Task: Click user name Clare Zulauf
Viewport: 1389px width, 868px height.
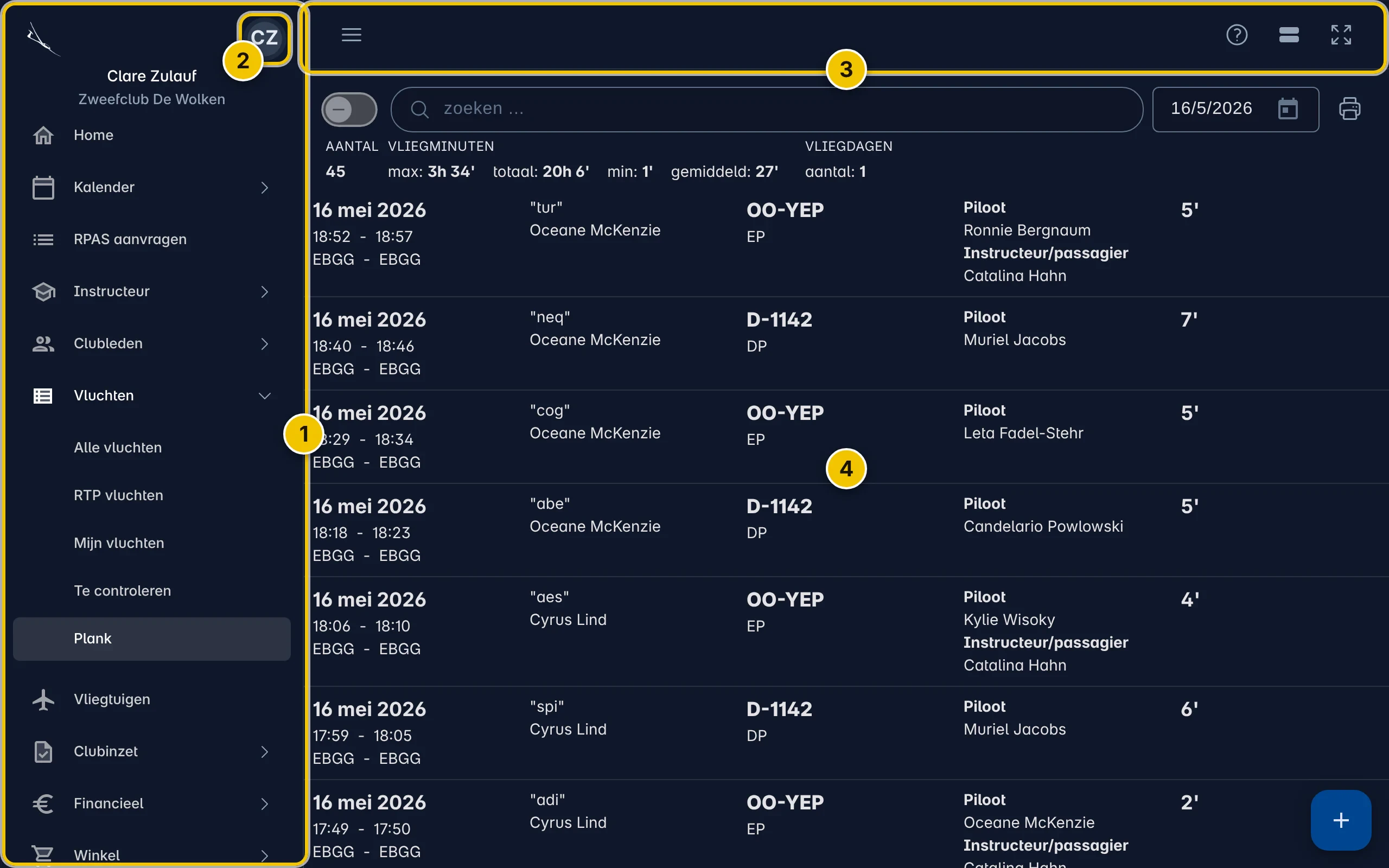Action: tap(151, 76)
